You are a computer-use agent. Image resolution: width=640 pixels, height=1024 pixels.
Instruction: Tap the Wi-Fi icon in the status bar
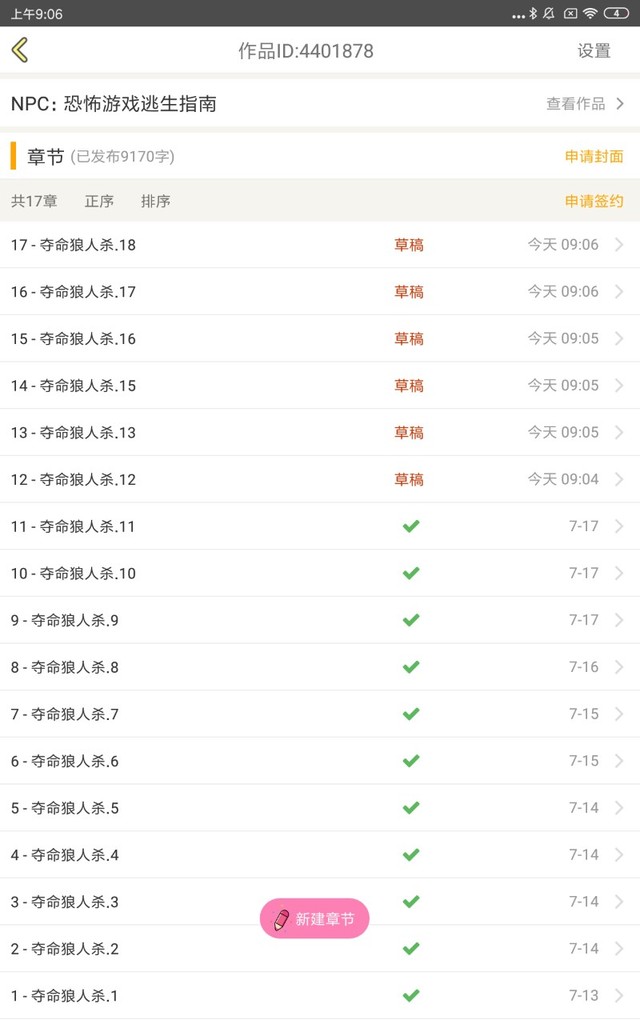[x=590, y=13]
